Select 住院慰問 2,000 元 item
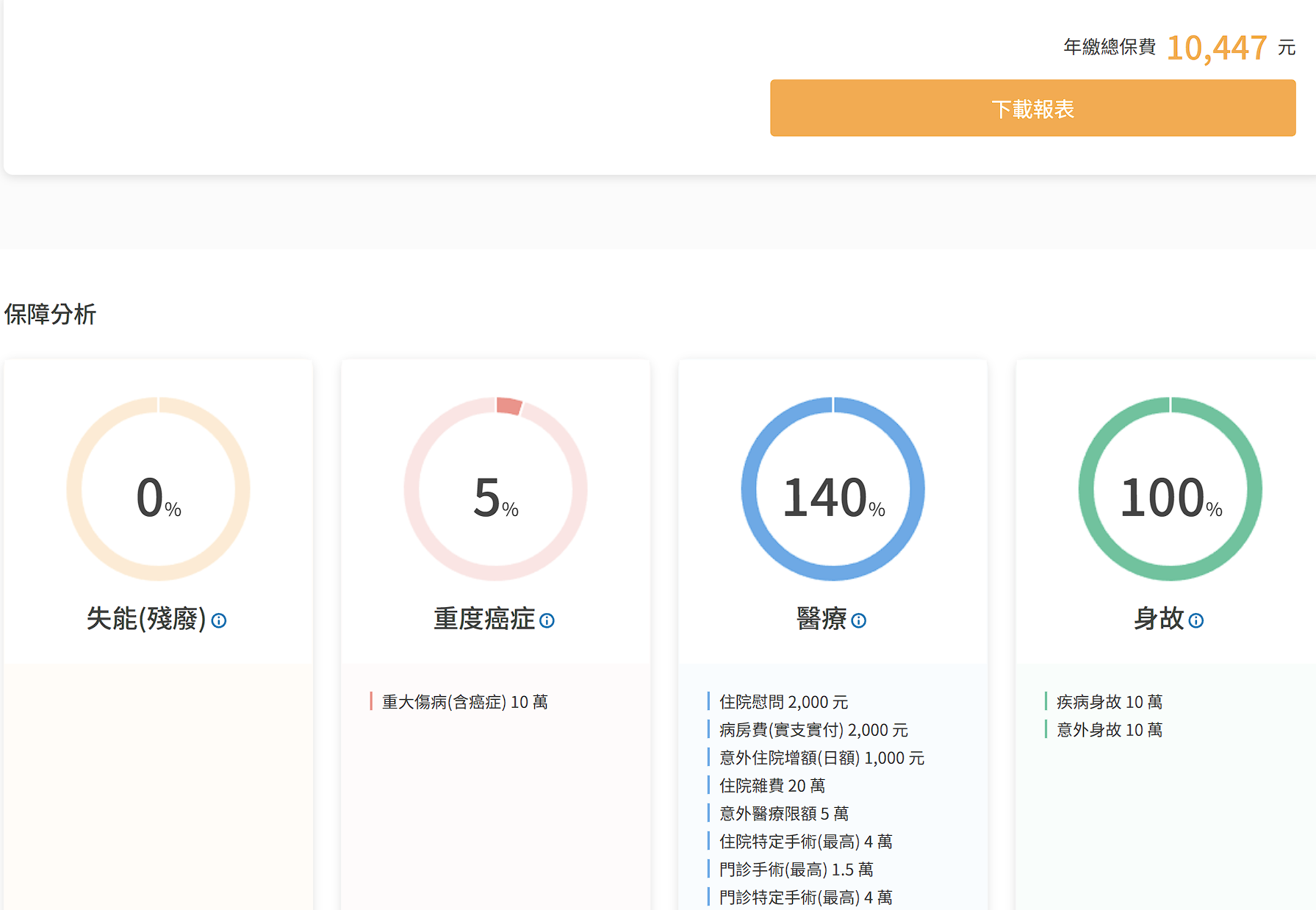This screenshot has height=910, width=1316. point(783,702)
